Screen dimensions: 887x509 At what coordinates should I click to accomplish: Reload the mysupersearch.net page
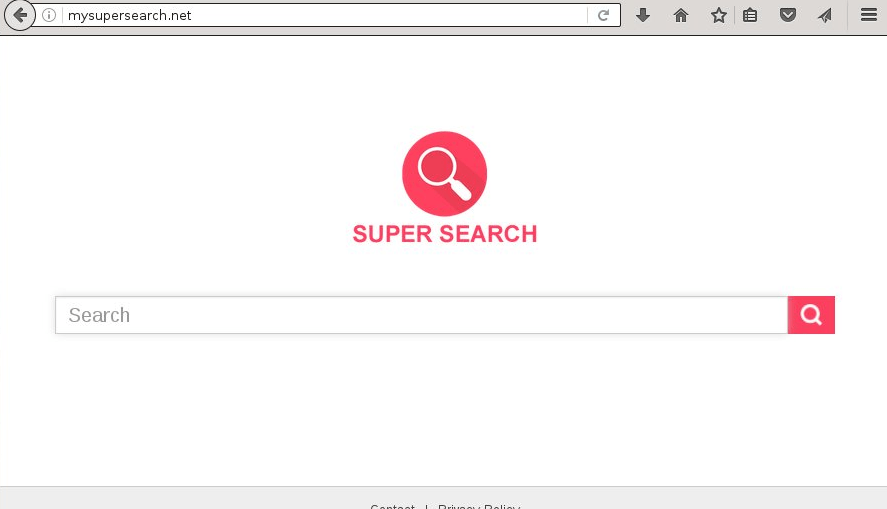(604, 15)
